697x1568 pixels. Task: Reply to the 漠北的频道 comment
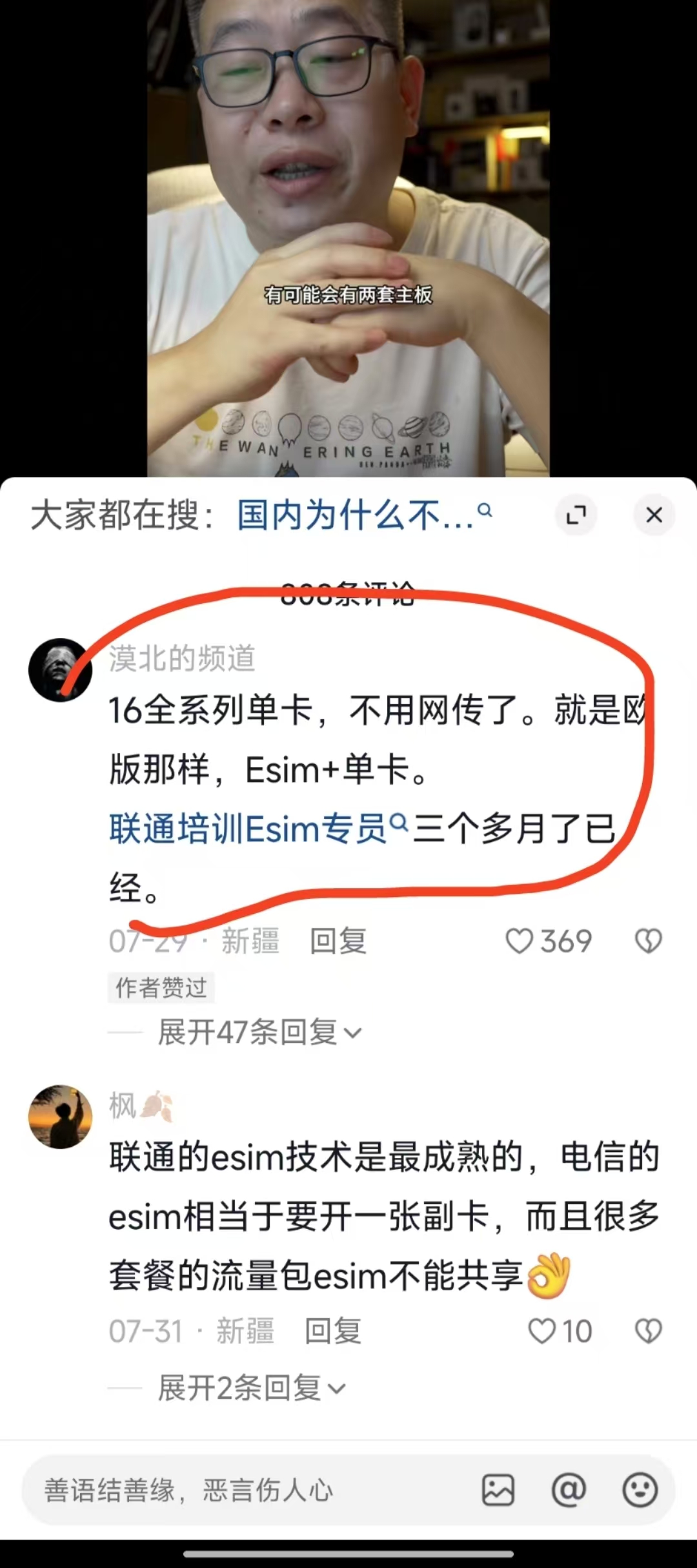[x=338, y=941]
